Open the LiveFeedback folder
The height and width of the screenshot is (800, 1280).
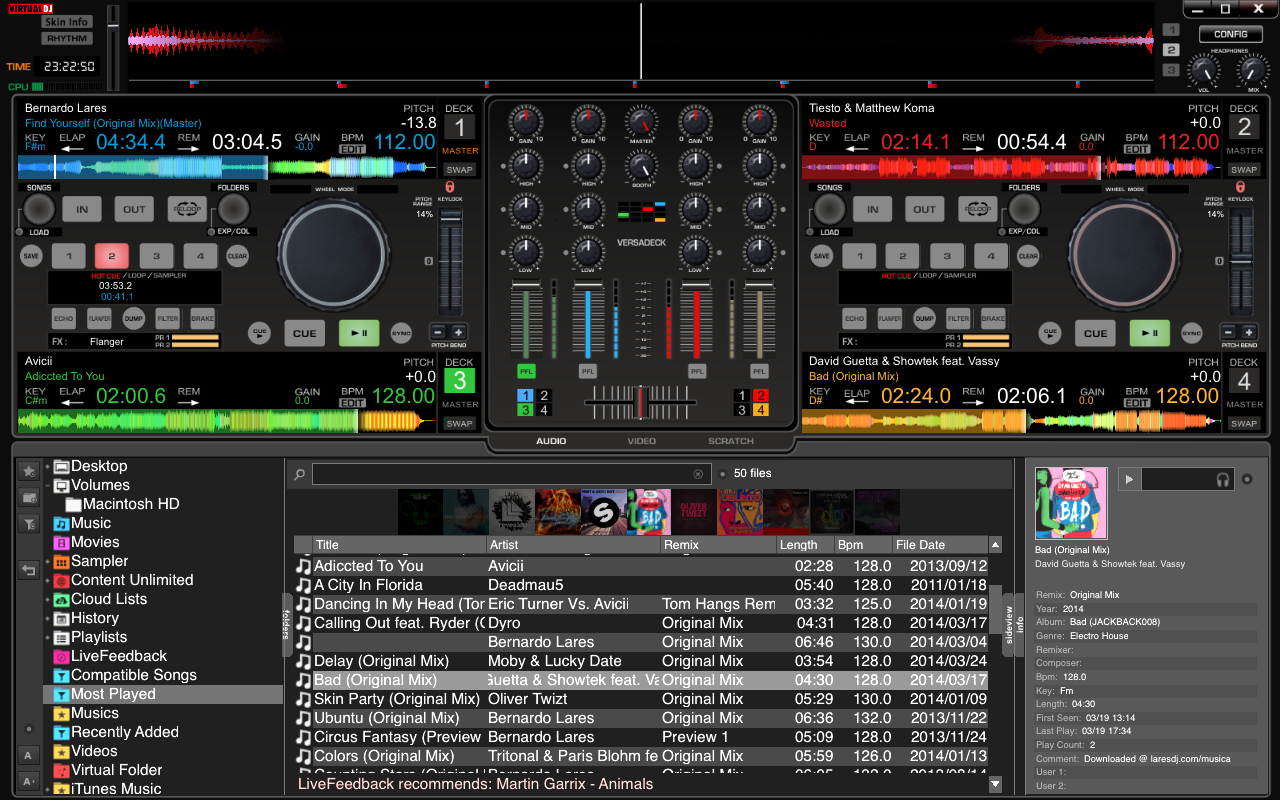[119, 656]
